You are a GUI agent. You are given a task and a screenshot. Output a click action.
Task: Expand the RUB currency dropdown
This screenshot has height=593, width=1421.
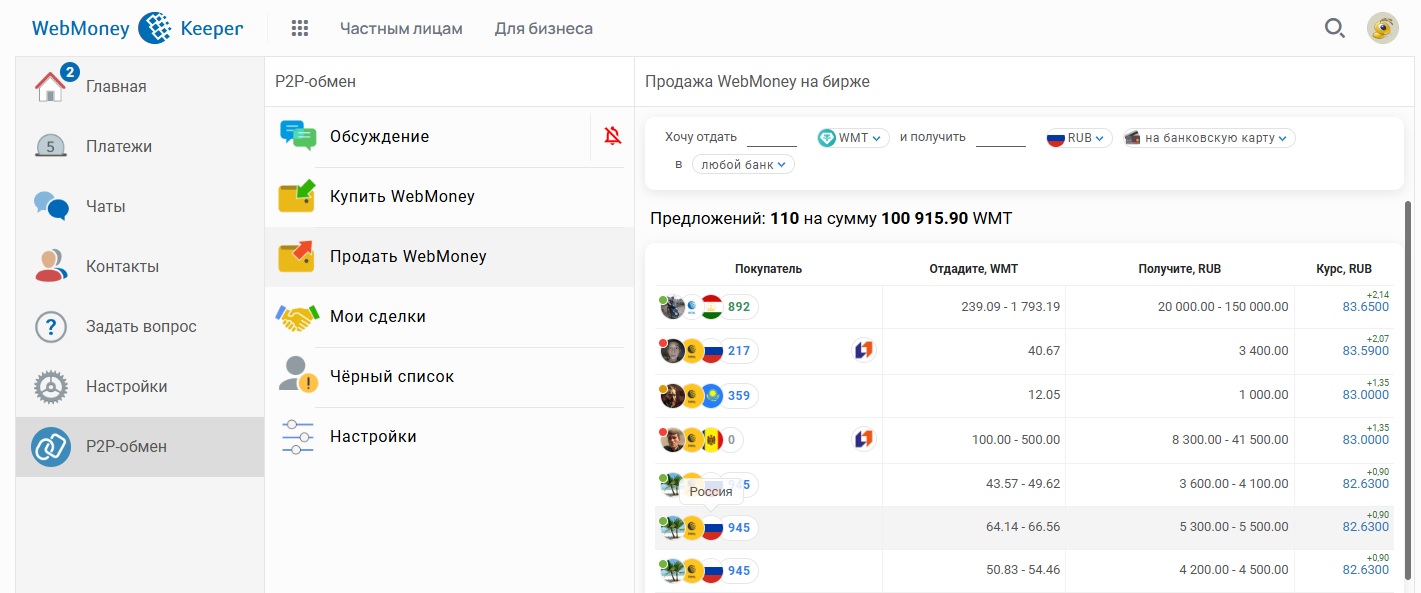coord(1079,138)
